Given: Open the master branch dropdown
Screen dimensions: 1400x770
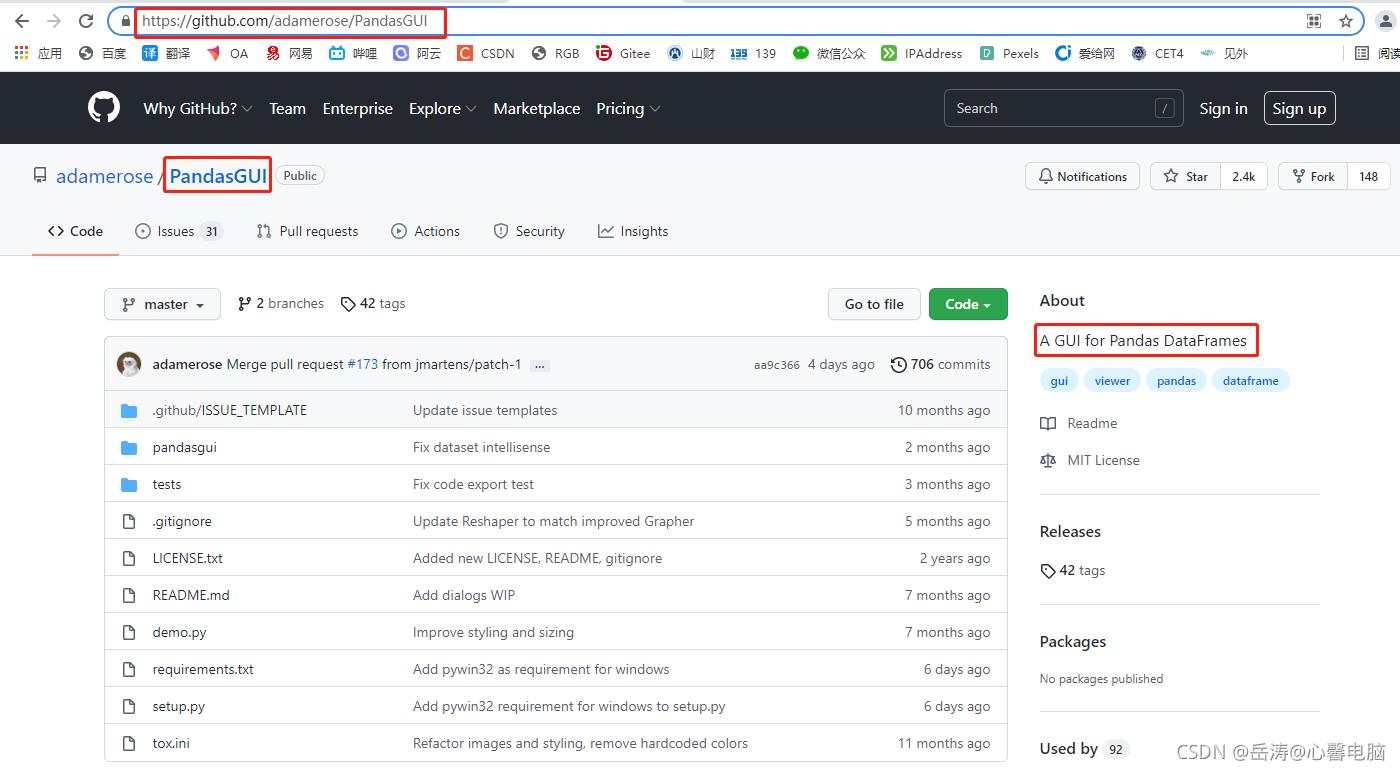Looking at the screenshot, I should coord(162,304).
